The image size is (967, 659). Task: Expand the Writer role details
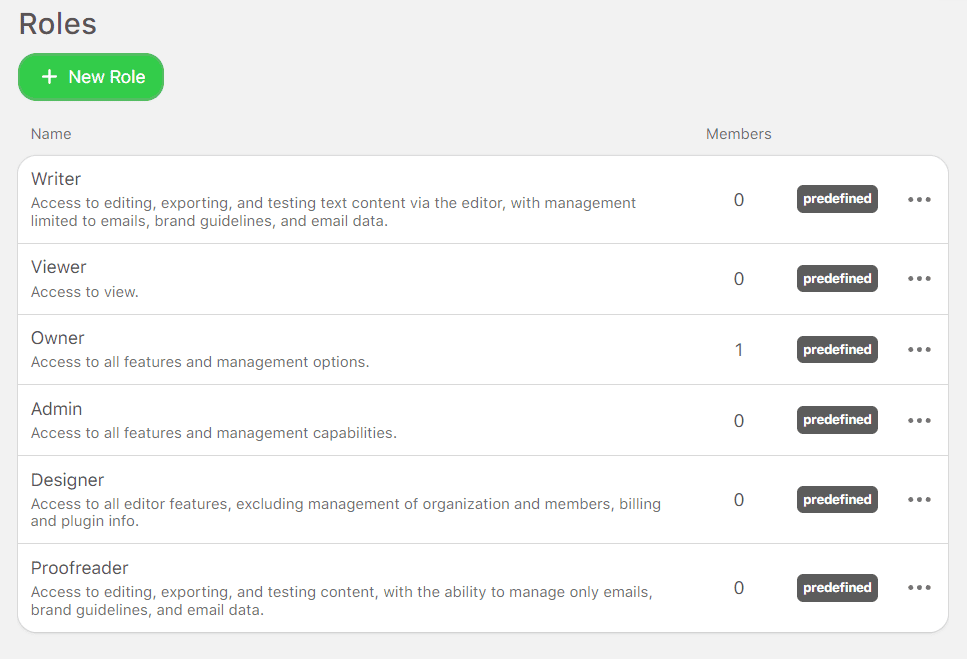tap(55, 179)
